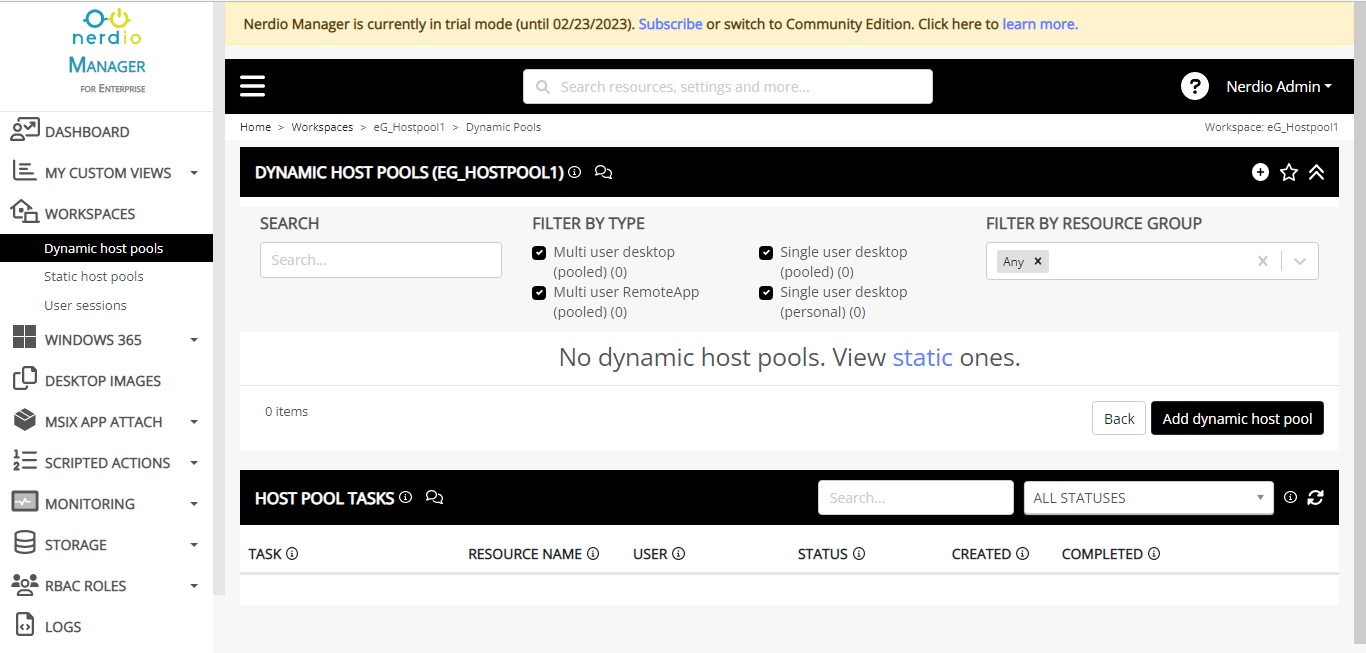This screenshot has height=653, width=1366.
Task: Click Add dynamic host pool button
Action: [x=1237, y=418]
